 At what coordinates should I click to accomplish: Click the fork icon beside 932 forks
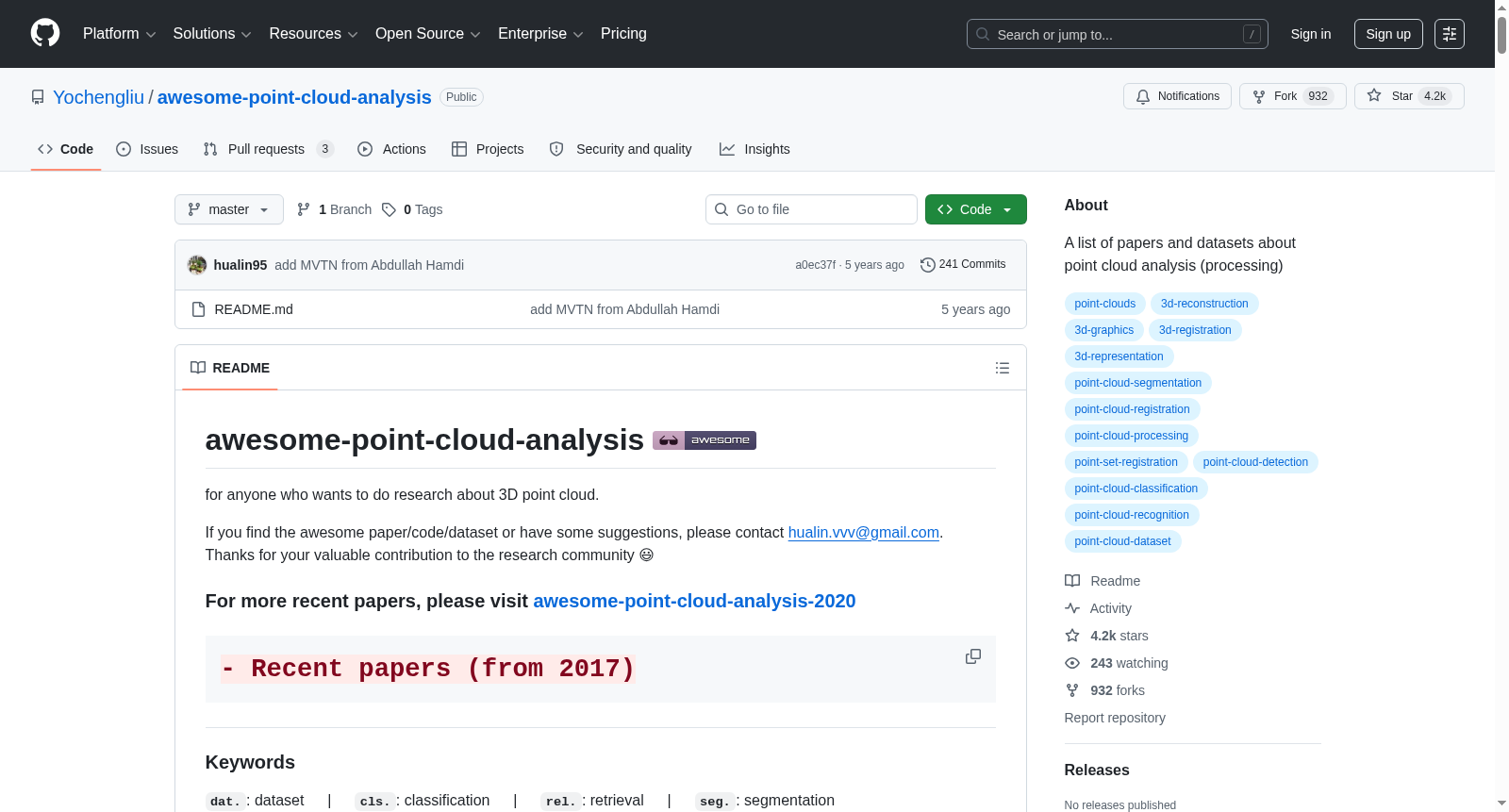pos(1072,690)
